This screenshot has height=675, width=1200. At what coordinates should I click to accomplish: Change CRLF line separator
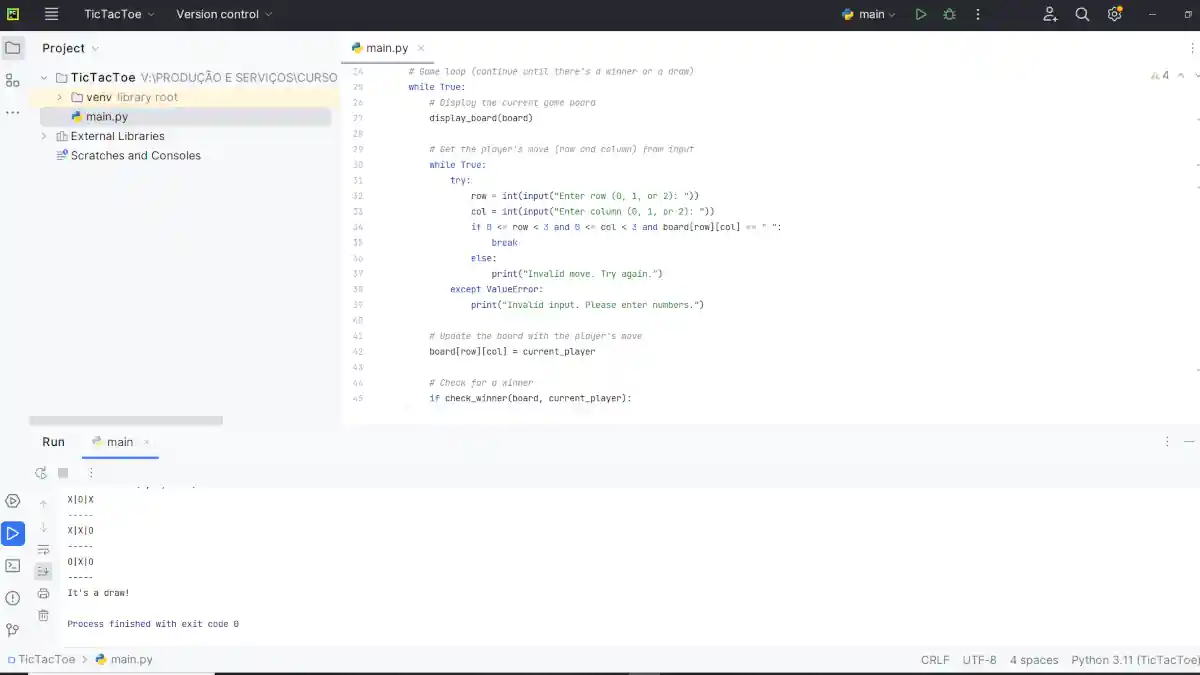pos(935,660)
